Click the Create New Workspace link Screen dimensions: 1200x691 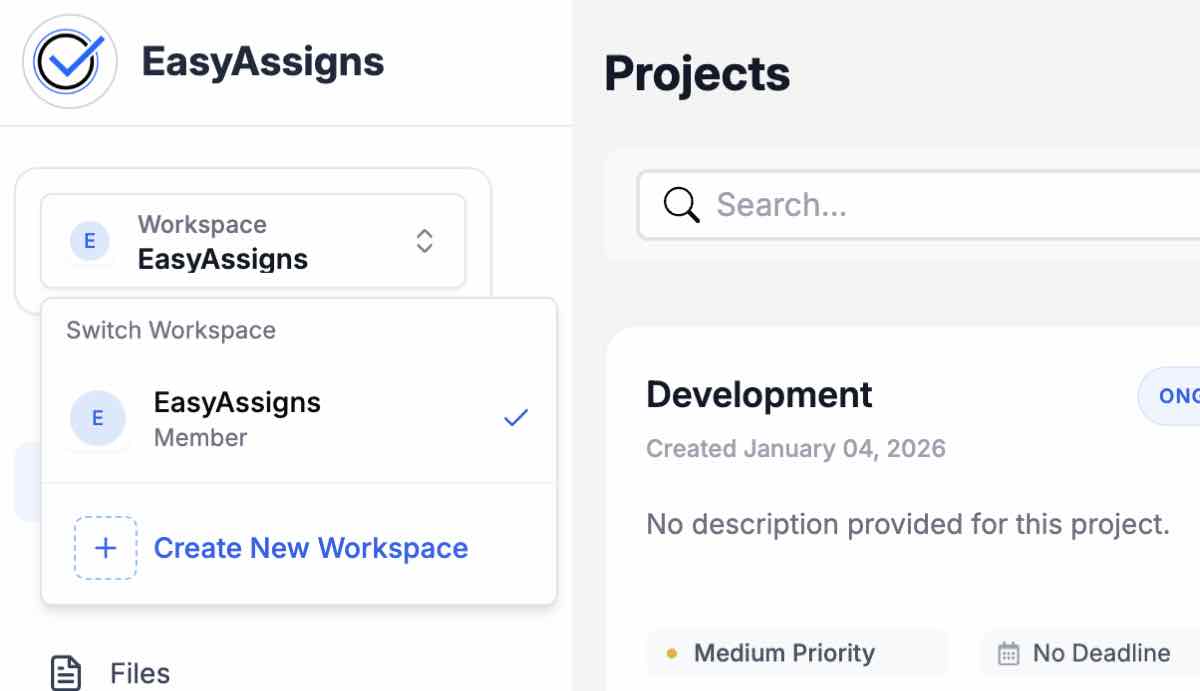pos(310,548)
